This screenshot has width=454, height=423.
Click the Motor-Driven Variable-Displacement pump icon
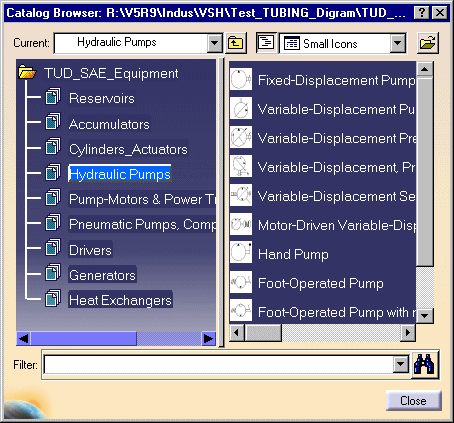[x=241, y=225]
